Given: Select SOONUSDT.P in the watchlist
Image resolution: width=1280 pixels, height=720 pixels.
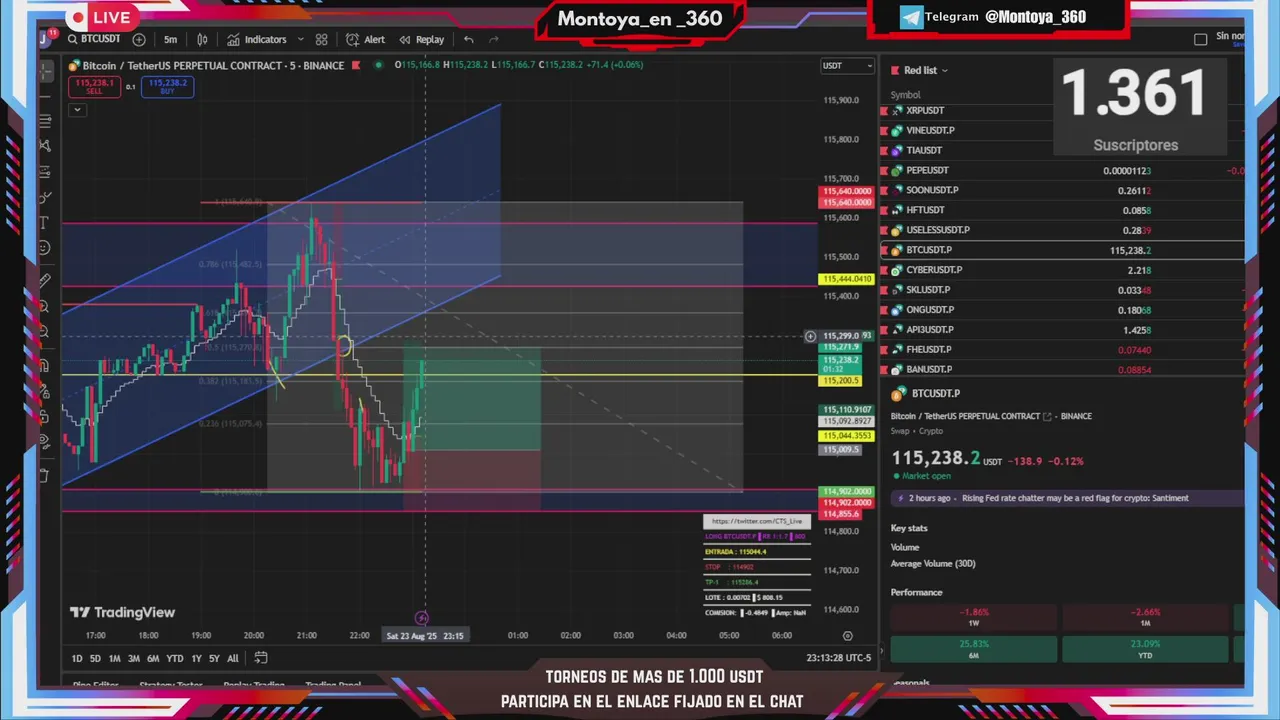Looking at the screenshot, I should coord(1063,190).
